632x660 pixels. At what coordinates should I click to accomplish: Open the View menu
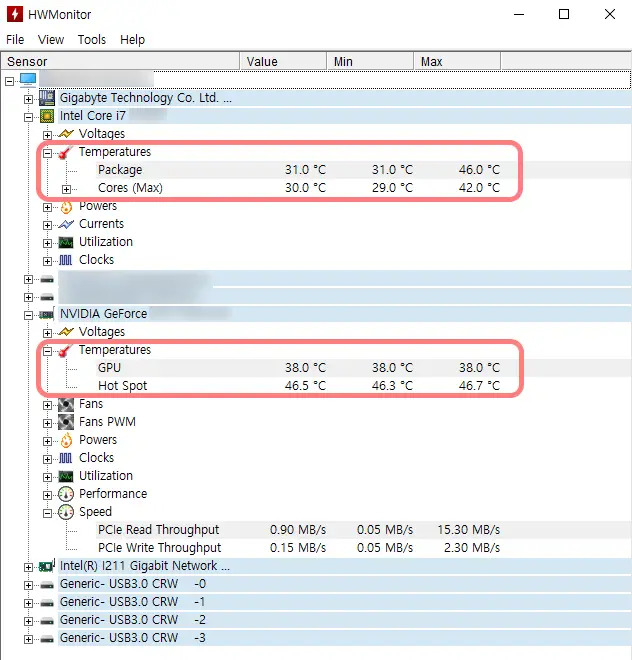(51, 40)
